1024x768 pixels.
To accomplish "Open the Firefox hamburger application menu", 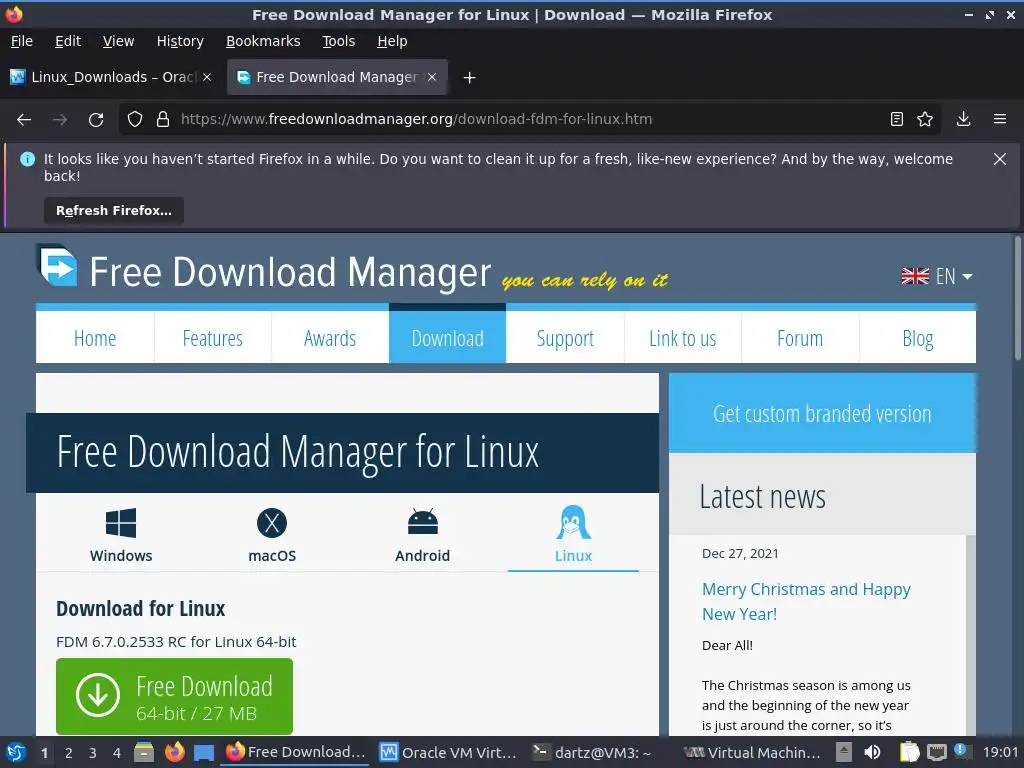I will click(1000, 119).
